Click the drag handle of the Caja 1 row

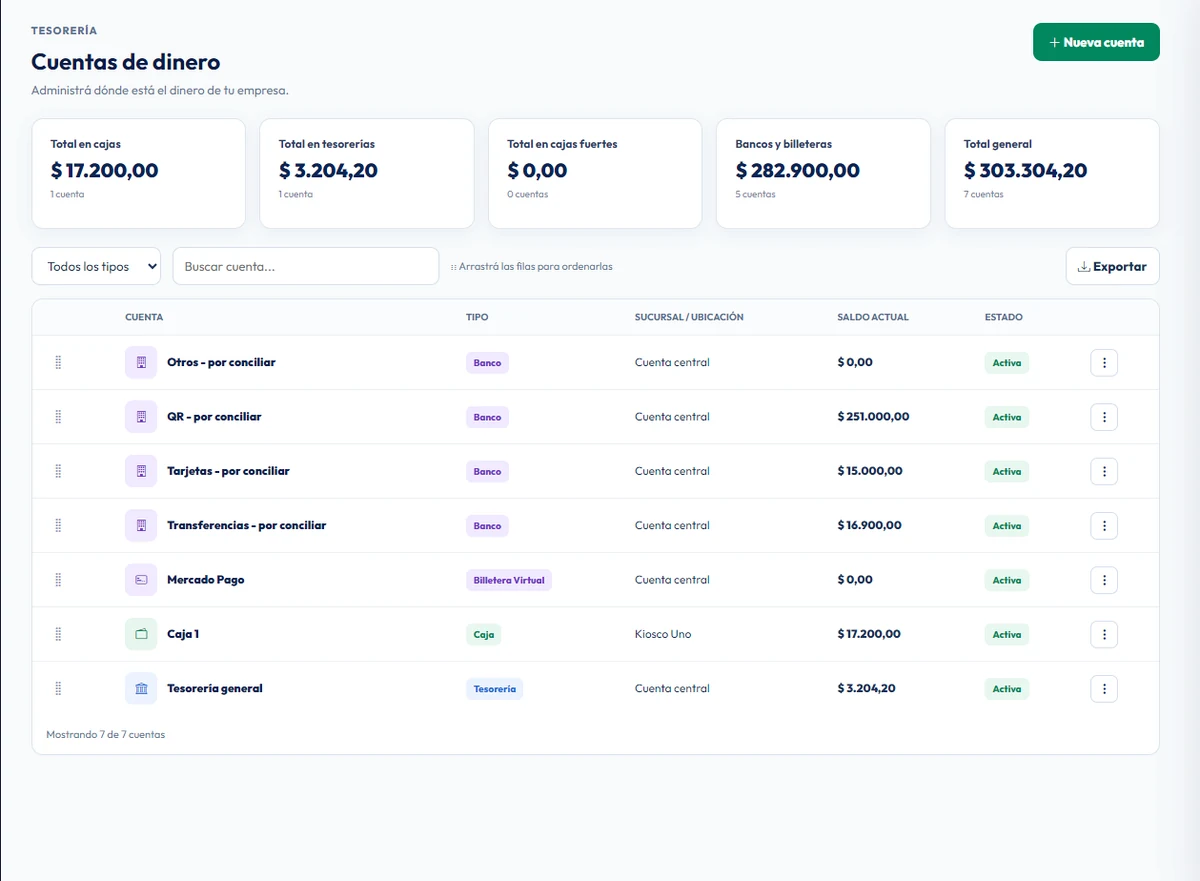point(58,634)
